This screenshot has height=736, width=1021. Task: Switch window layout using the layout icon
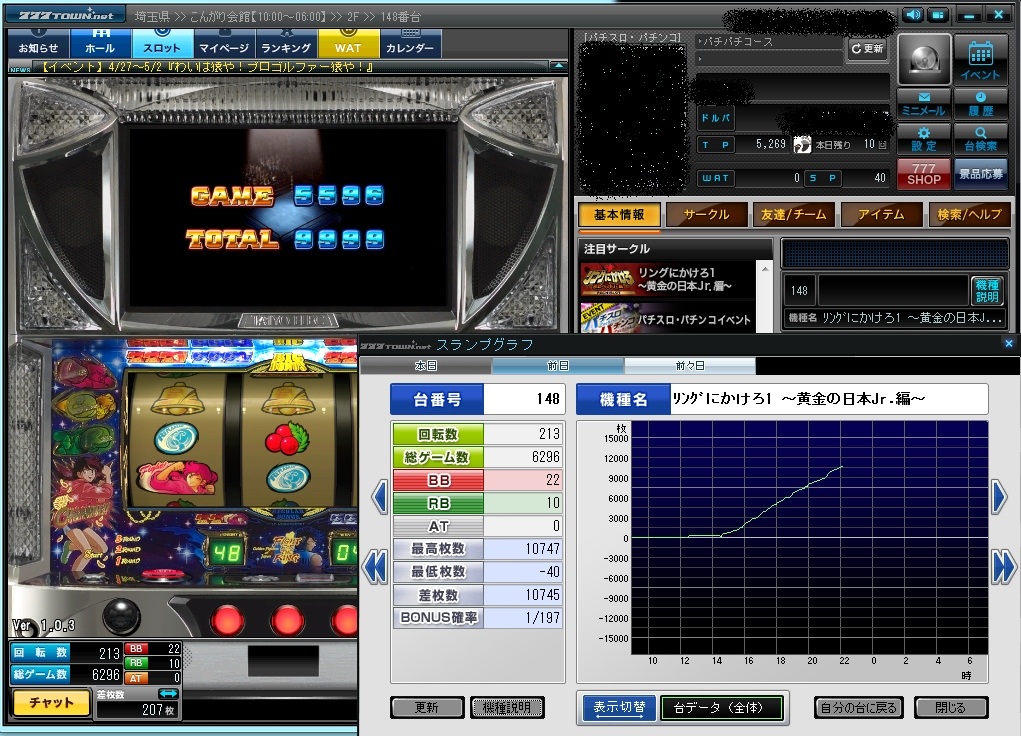tap(938, 14)
